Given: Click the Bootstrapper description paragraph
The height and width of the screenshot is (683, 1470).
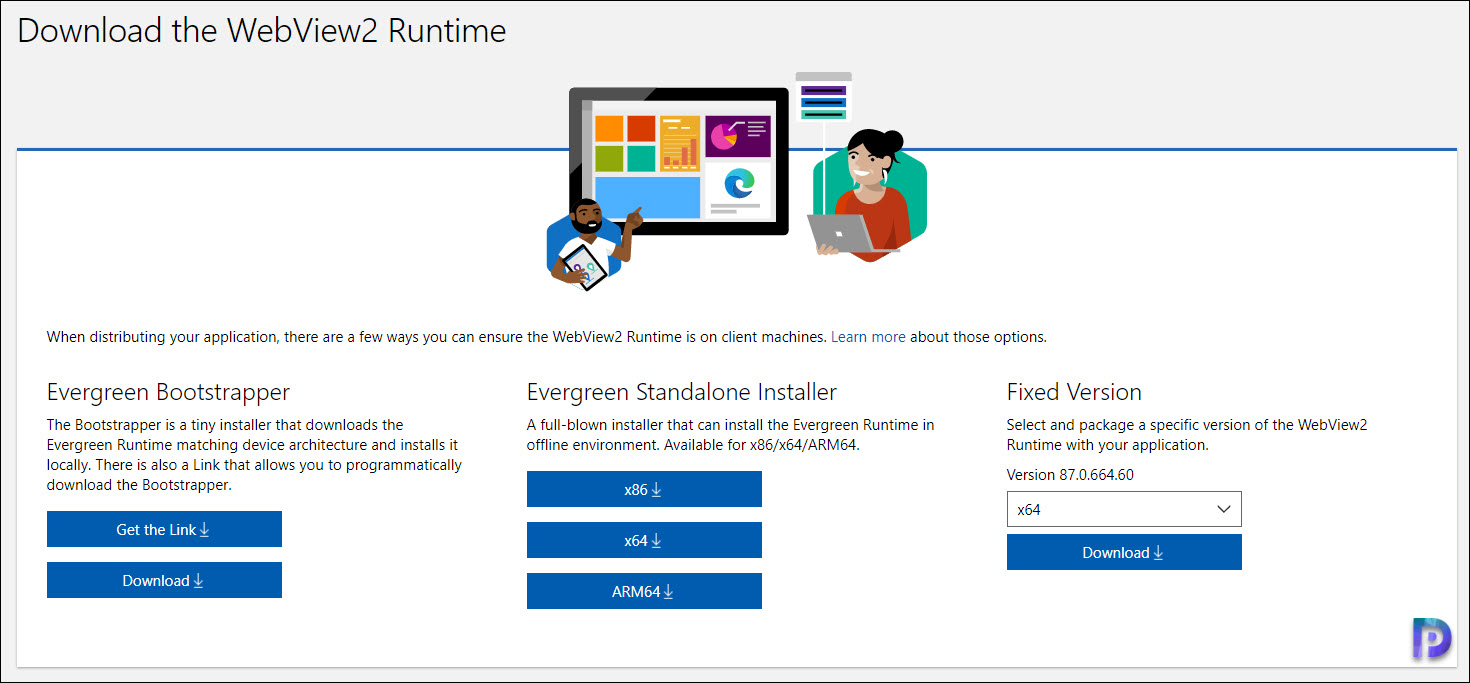Looking at the screenshot, I should point(254,455).
